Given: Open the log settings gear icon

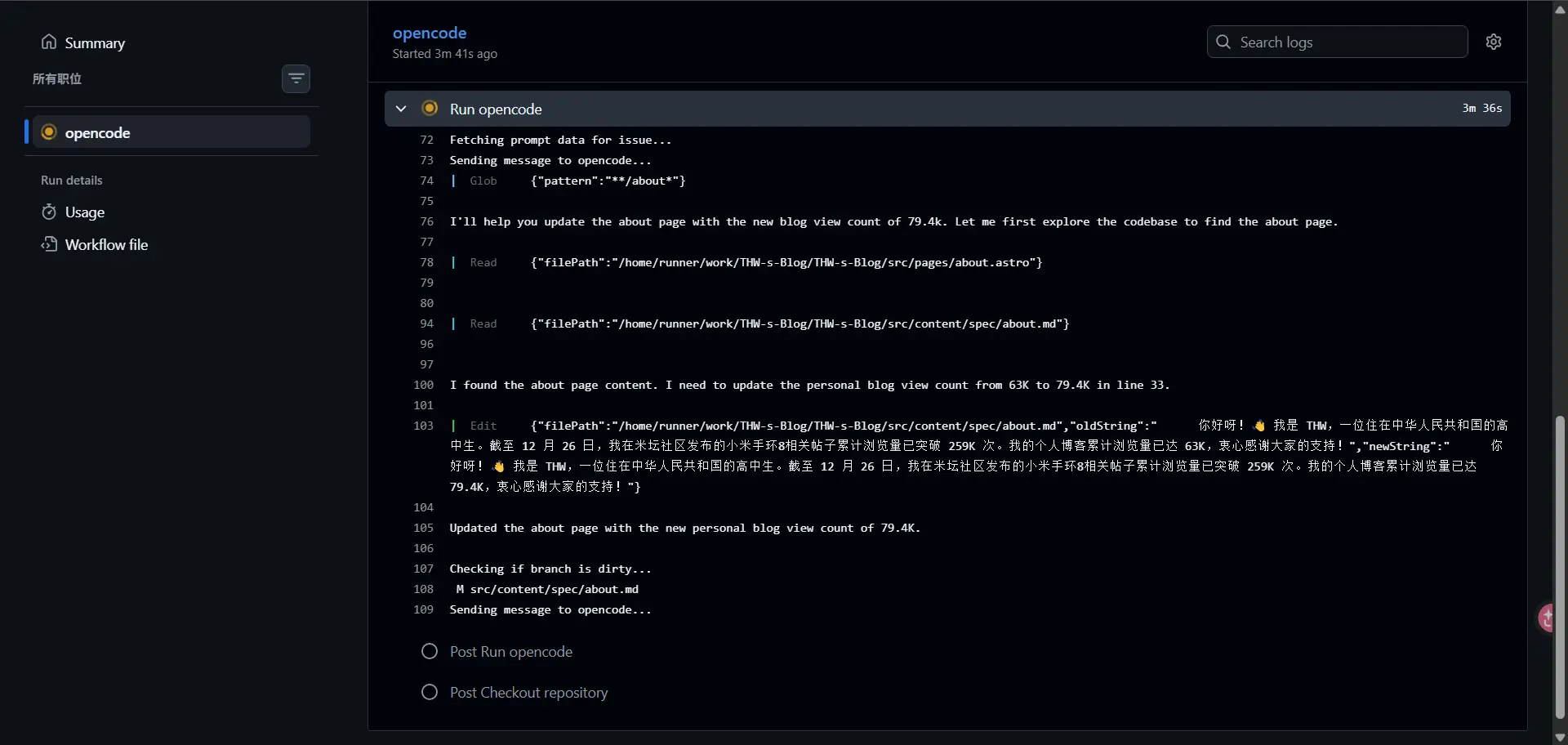Looking at the screenshot, I should [x=1493, y=42].
